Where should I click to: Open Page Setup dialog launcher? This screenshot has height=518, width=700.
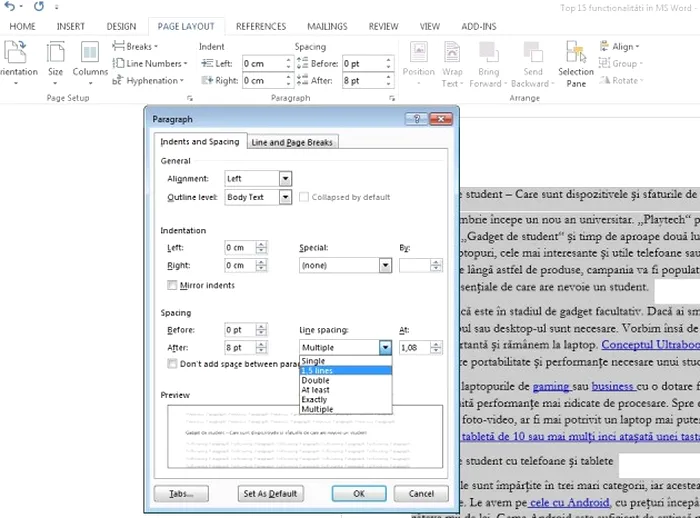pos(190,98)
